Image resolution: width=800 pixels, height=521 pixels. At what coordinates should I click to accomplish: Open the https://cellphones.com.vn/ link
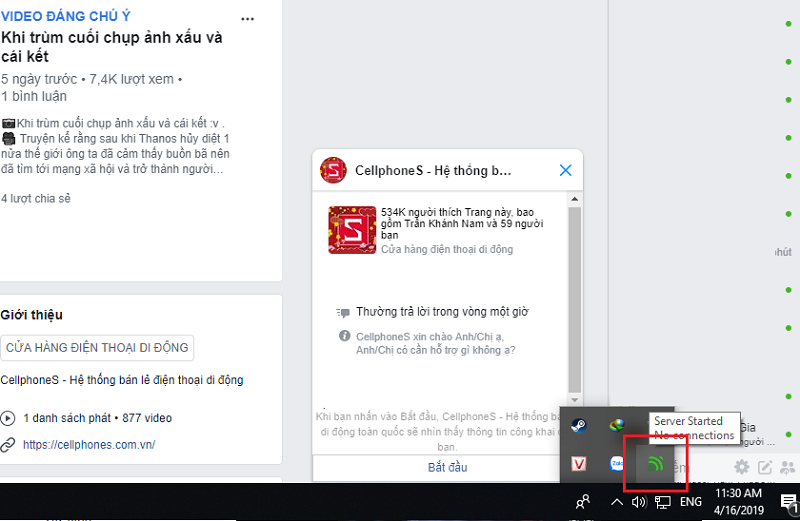click(x=89, y=444)
